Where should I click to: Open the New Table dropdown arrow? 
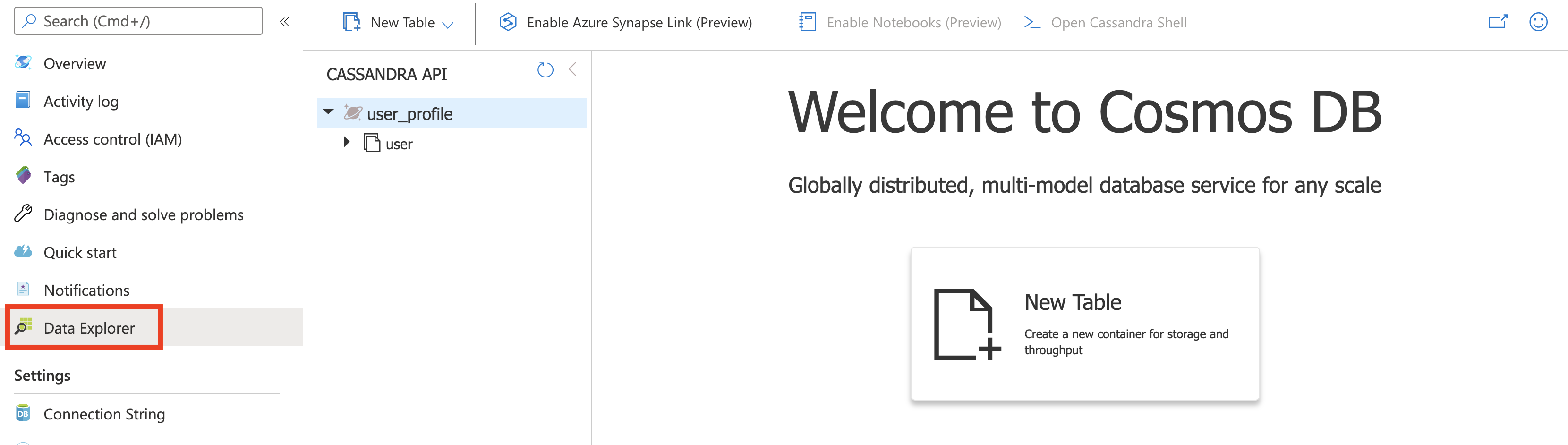click(448, 25)
